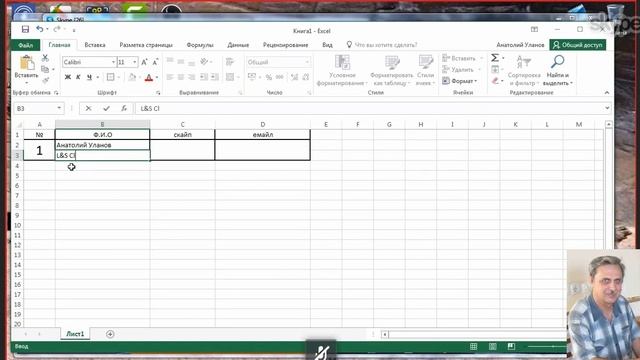Click Вставить cells in Ячейки group
The height and width of the screenshot is (360, 640).
[x=460, y=58]
